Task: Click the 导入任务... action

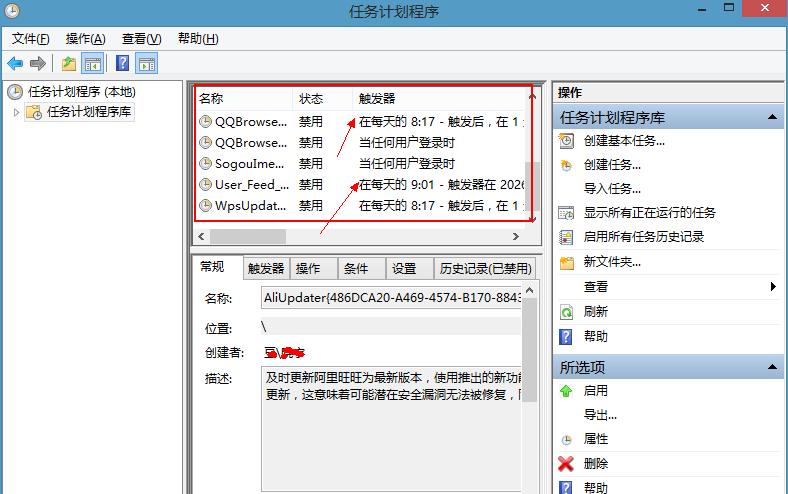Action: (x=612, y=189)
